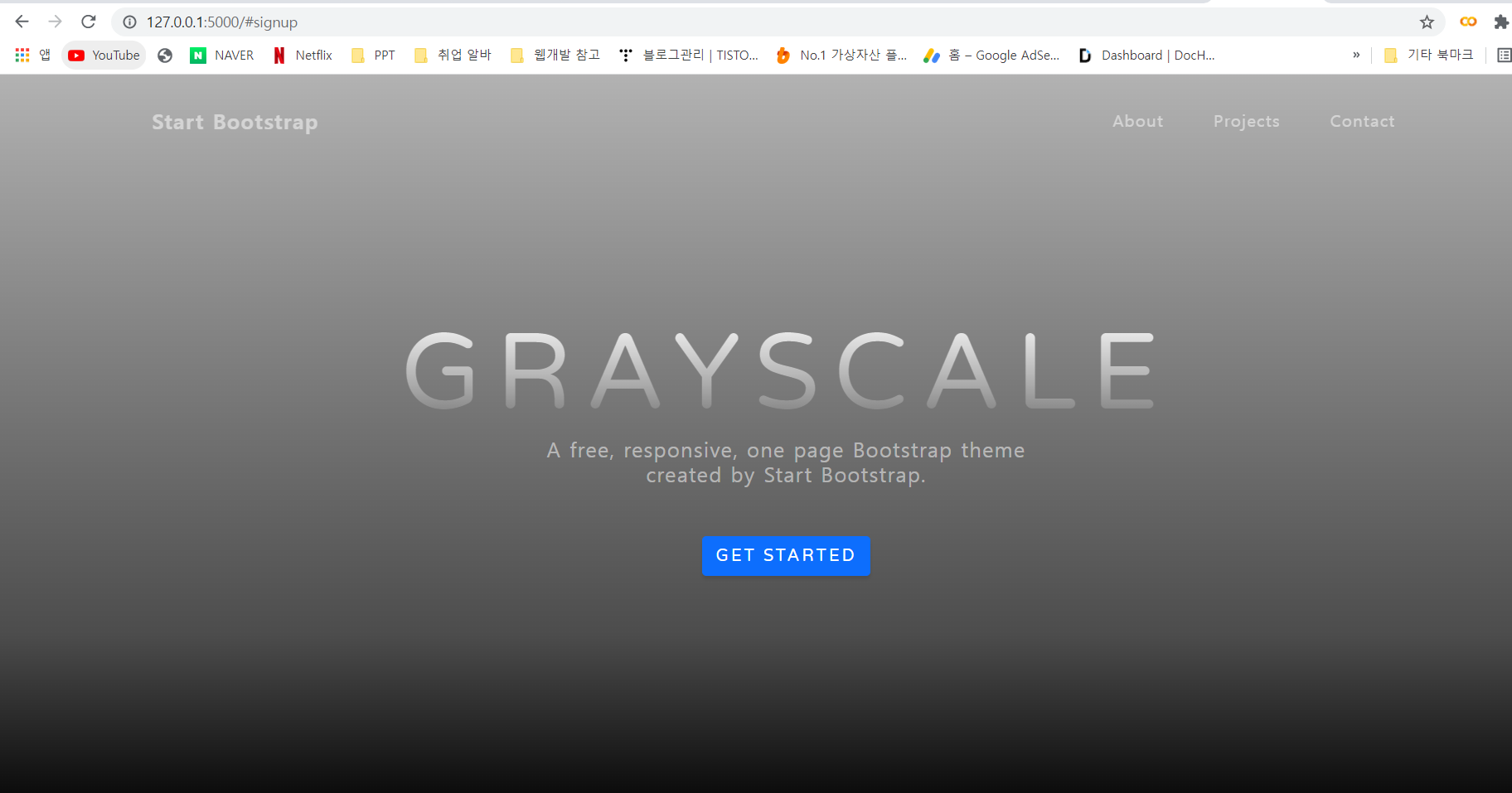The width and height of the screenshot is (1512, 793).
Task: Open the Extensions puzzle icon
Action: (1500, 22)
